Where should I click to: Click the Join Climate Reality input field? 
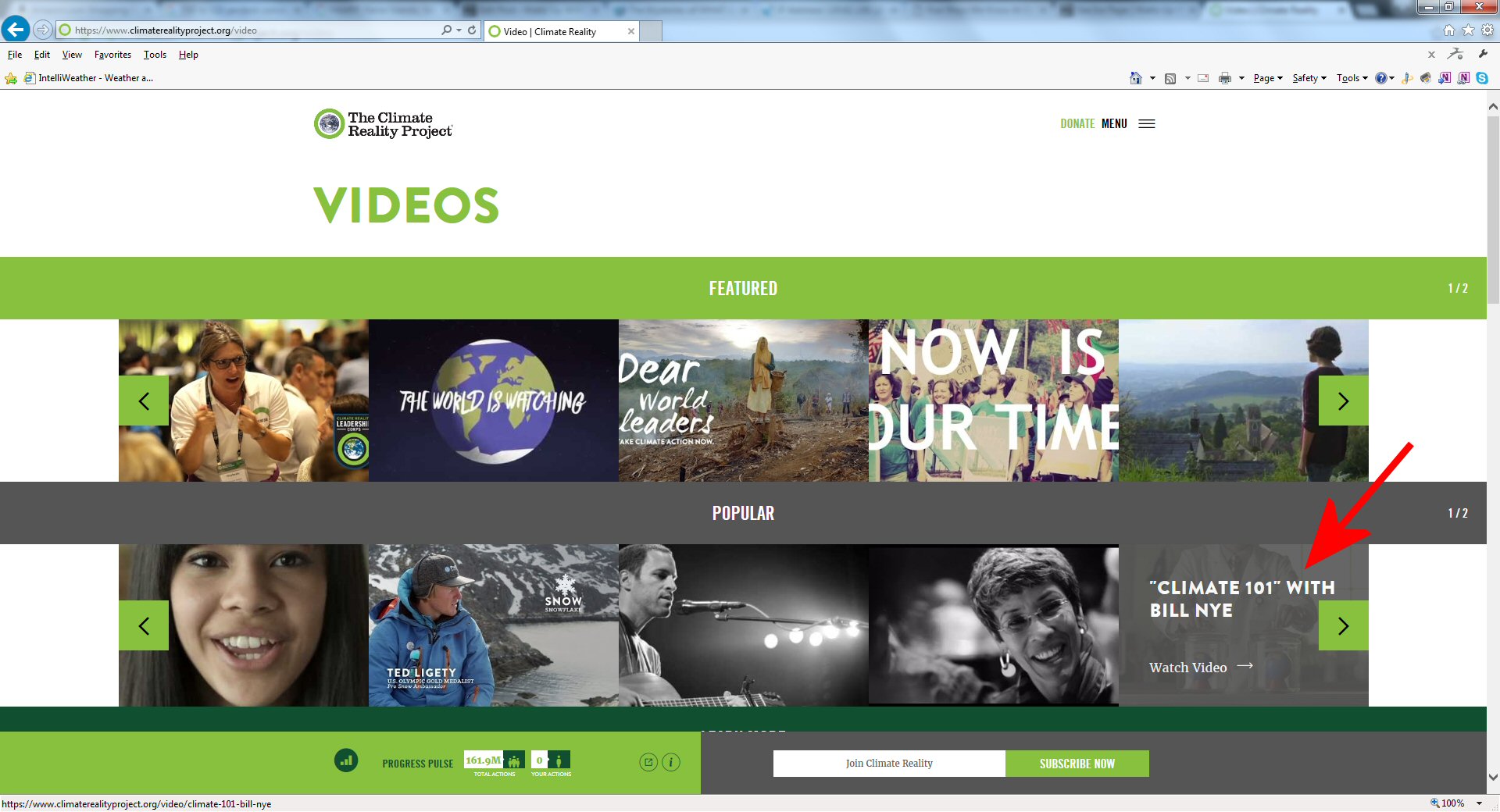(889, 764)
